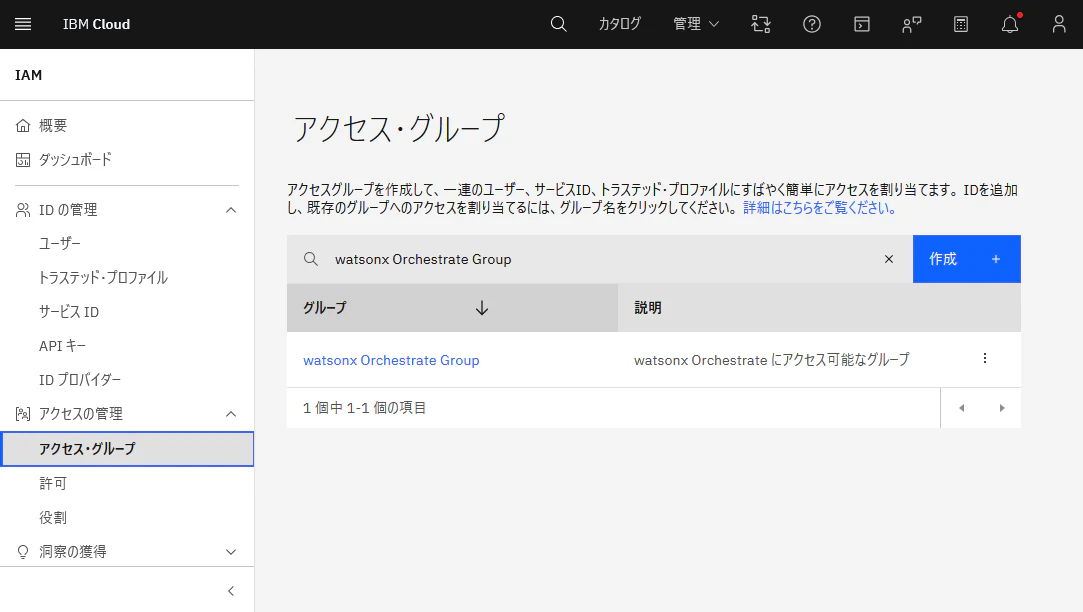This screenshot has height=612, width=1083.
Task: Expand the 管理 dropdown menu
Action: coord(696,24)
